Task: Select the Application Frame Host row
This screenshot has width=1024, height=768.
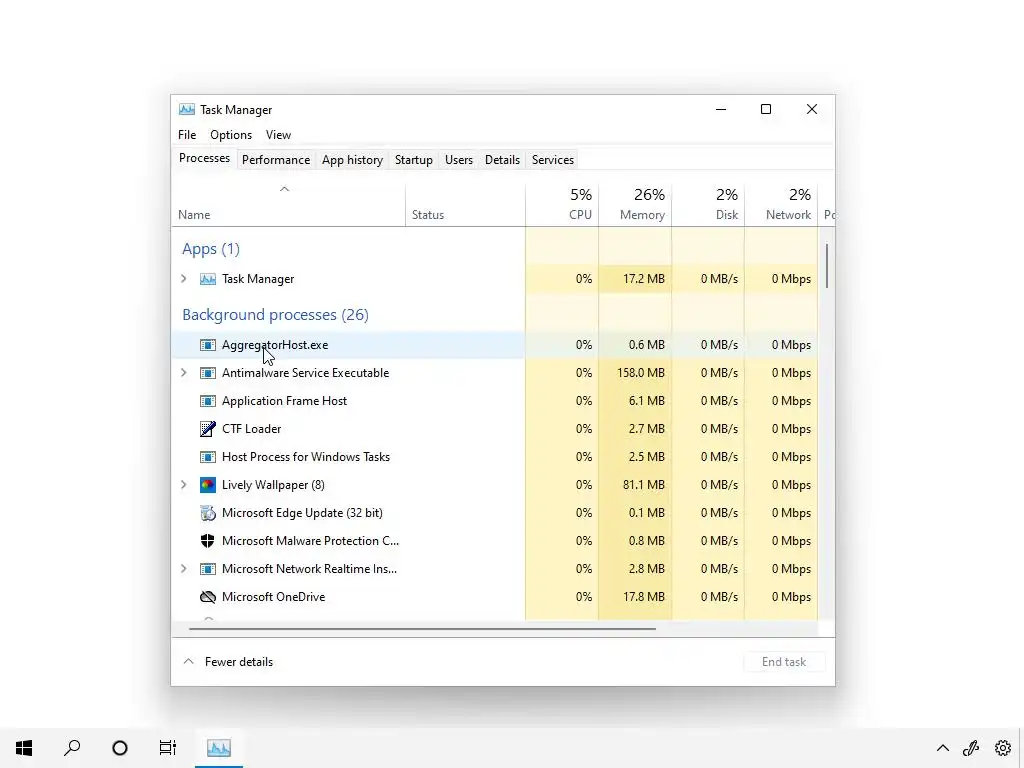Action: [x=494, y=401]
